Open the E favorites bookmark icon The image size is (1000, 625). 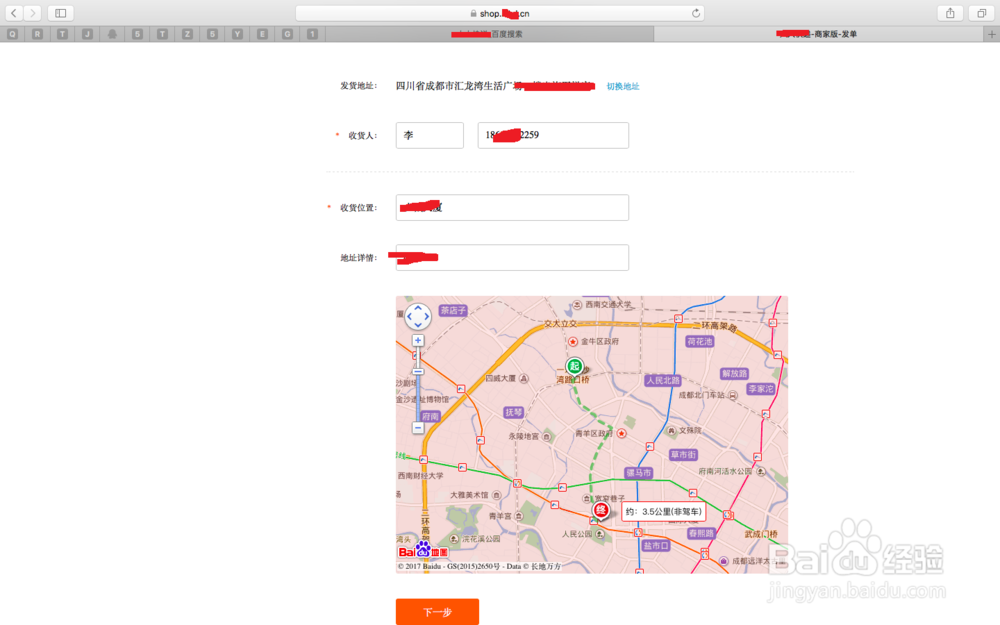pyautogui.click(x=262, y=34)
